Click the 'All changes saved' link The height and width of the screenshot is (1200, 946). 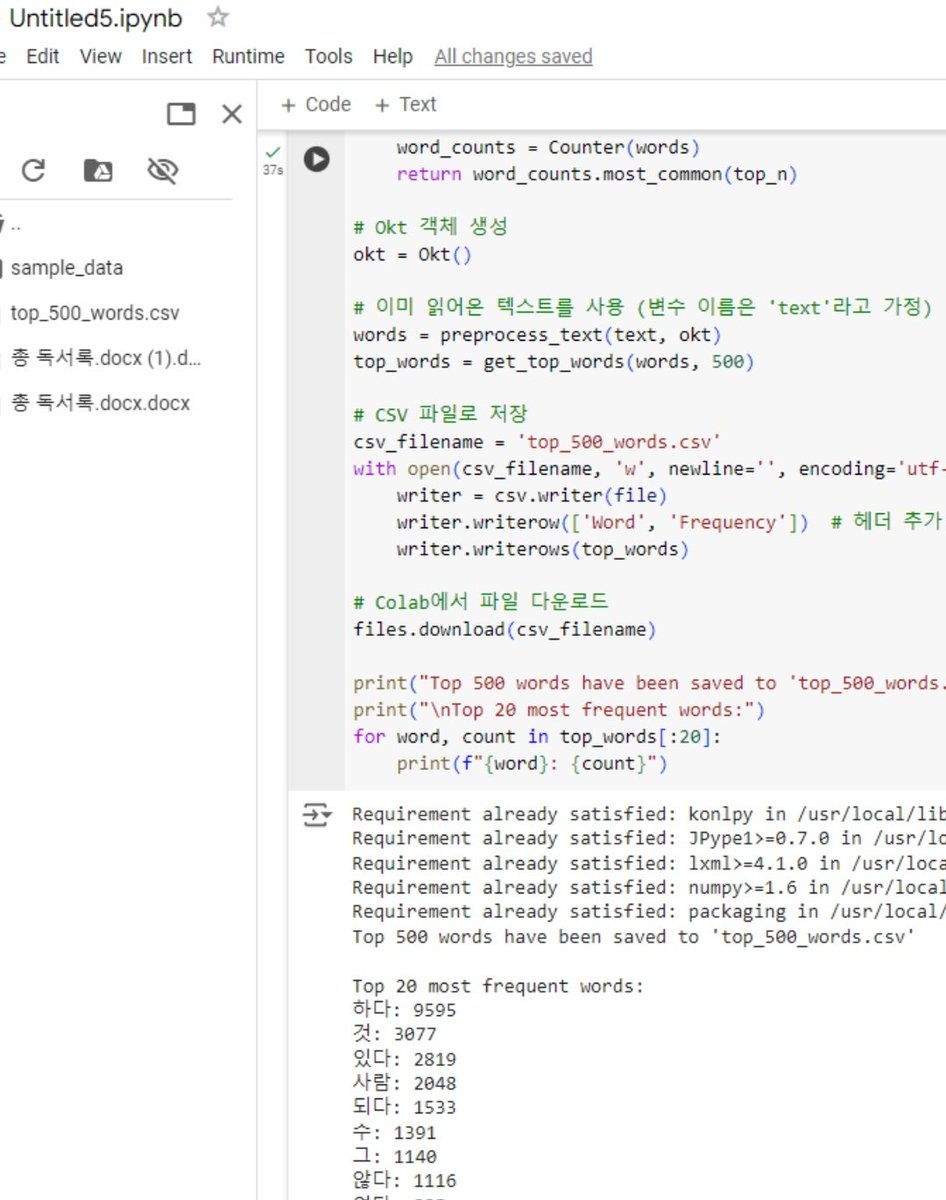click(x=513, y=57)
